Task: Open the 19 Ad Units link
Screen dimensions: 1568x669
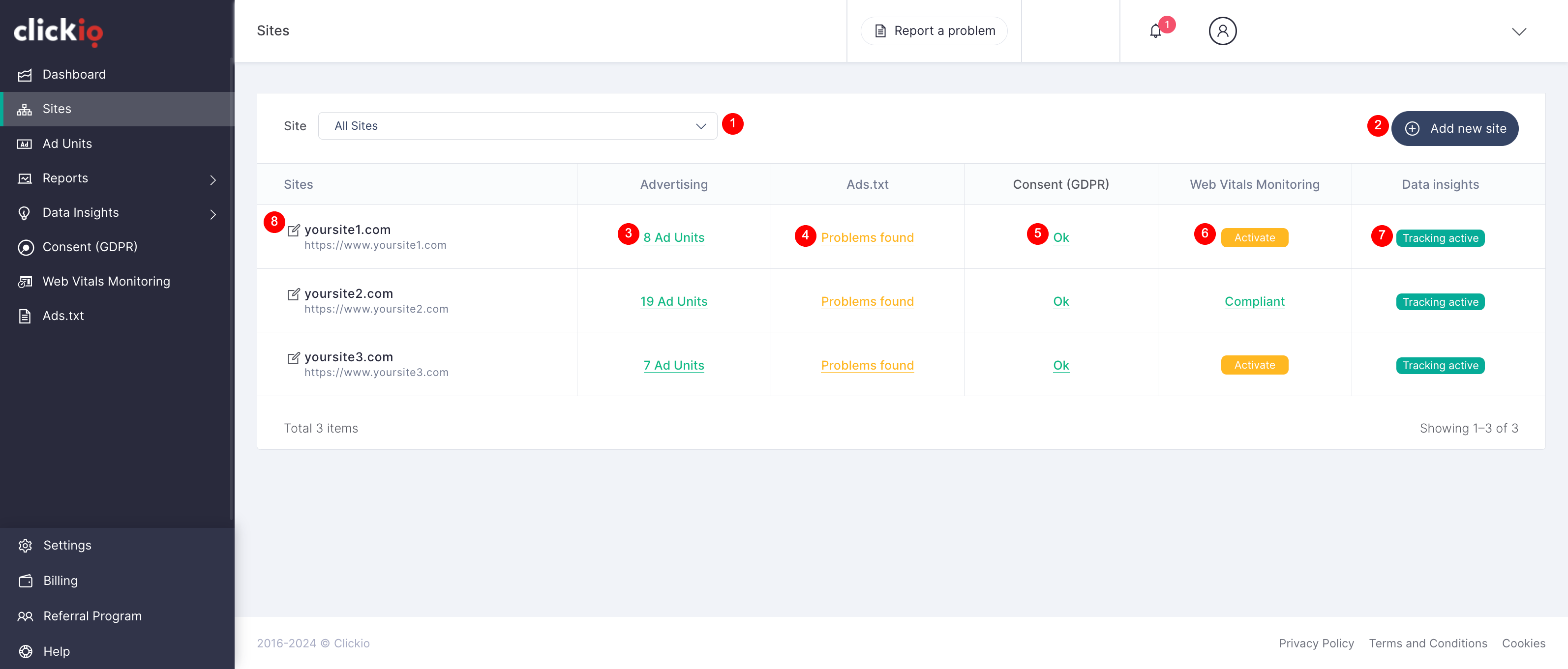Action: 674,301
